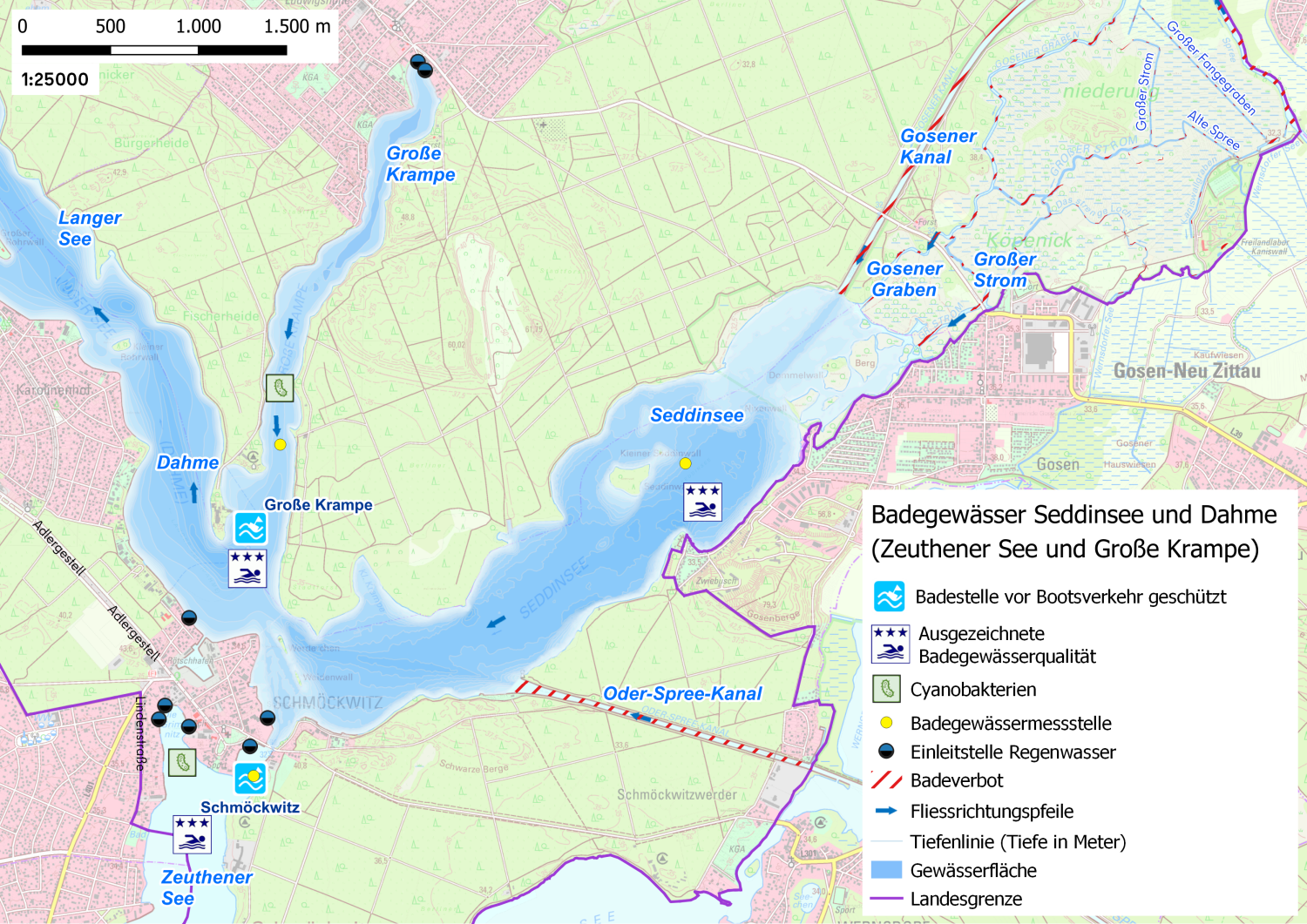The width and height of the screenshot is (1307, 924).
Task: Click the Zeuthener See label
Action: [207, 887]
